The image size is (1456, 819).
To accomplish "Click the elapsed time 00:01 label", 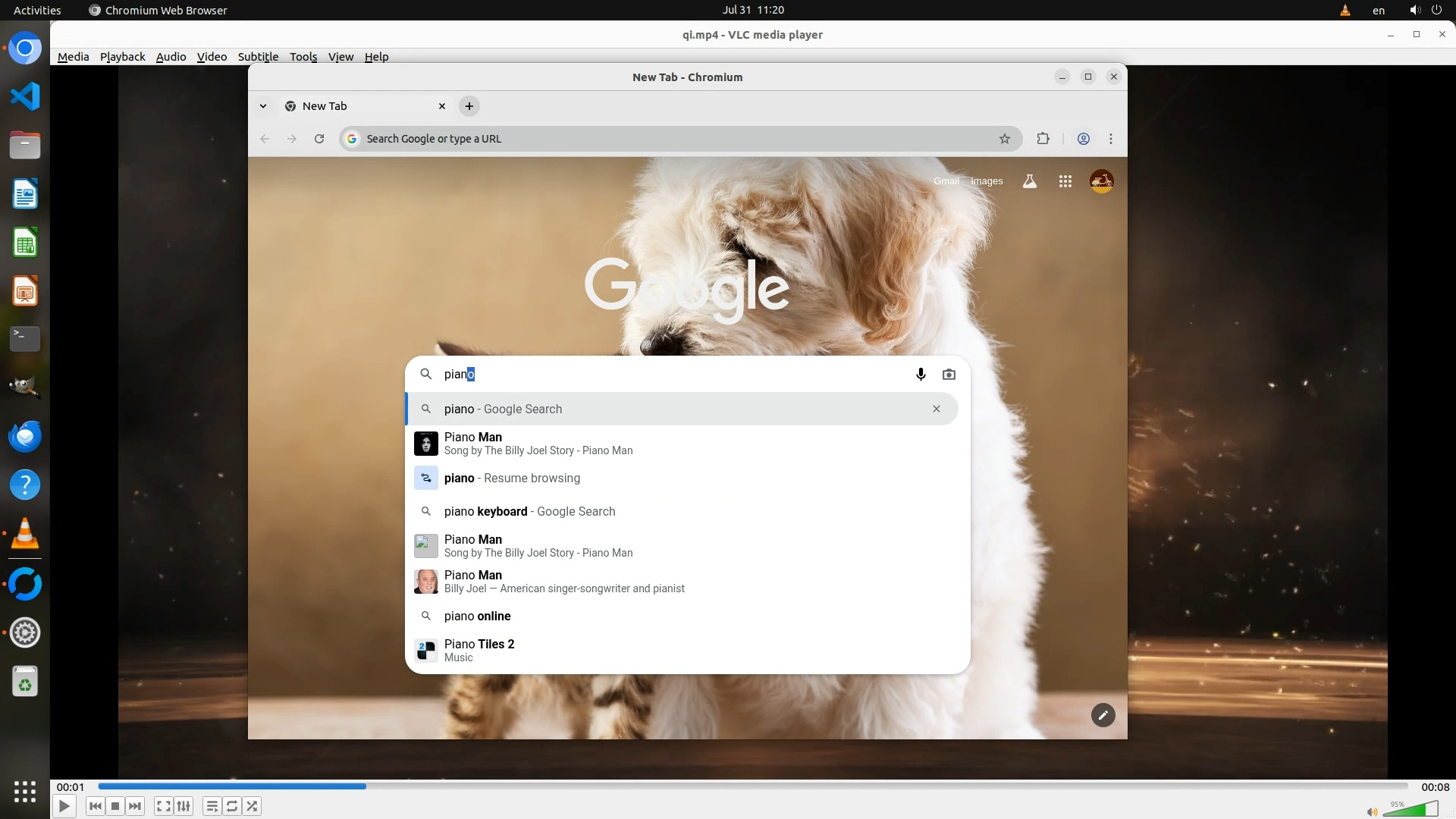I will pyautogui.click(x=71, y=787).
